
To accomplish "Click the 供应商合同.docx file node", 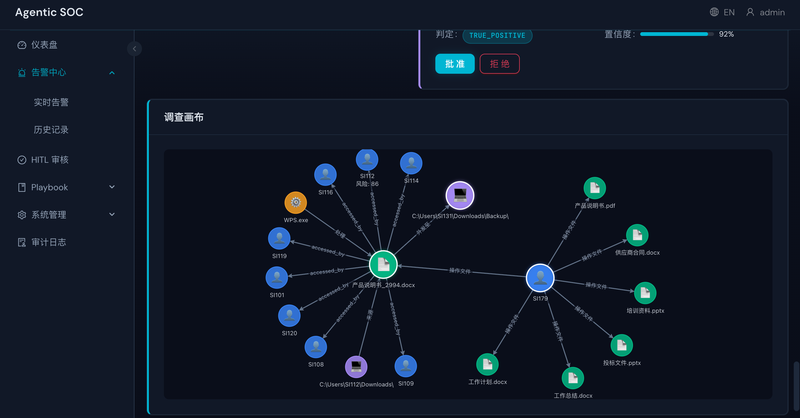I will tap(637, 235).
